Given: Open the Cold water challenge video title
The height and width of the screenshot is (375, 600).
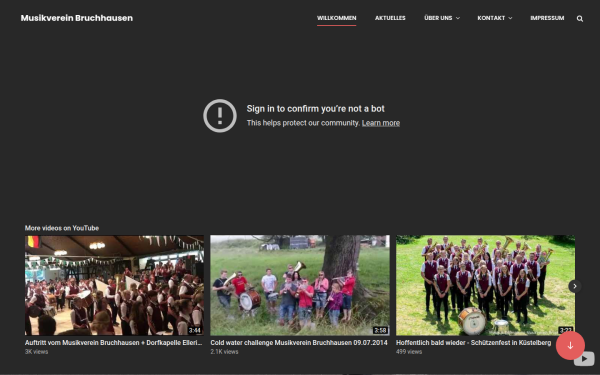Looking at the screenshot, I should [x=299, y=342].
